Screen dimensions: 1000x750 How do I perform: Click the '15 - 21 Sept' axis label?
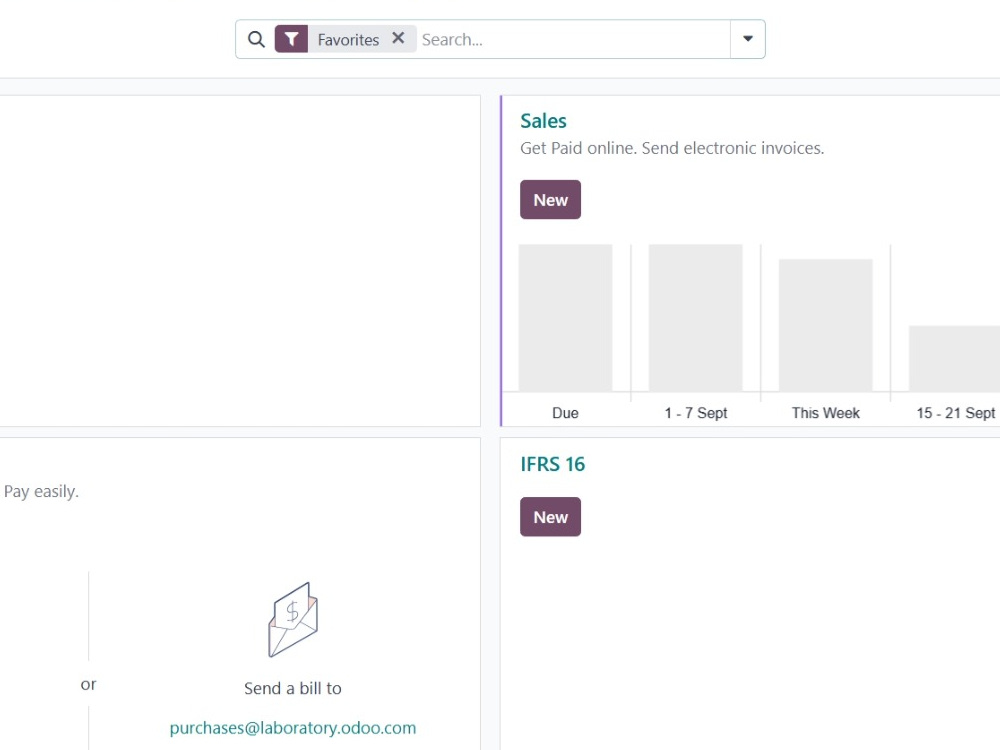[955, 413]
